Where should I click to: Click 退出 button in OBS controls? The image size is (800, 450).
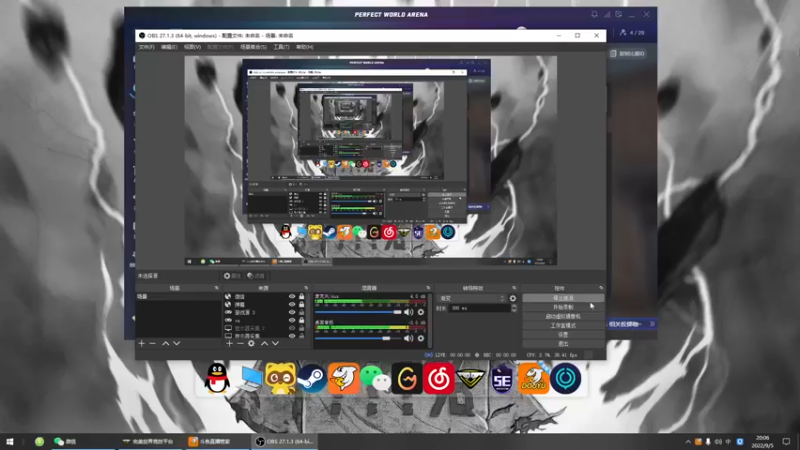tap(563, 344)
